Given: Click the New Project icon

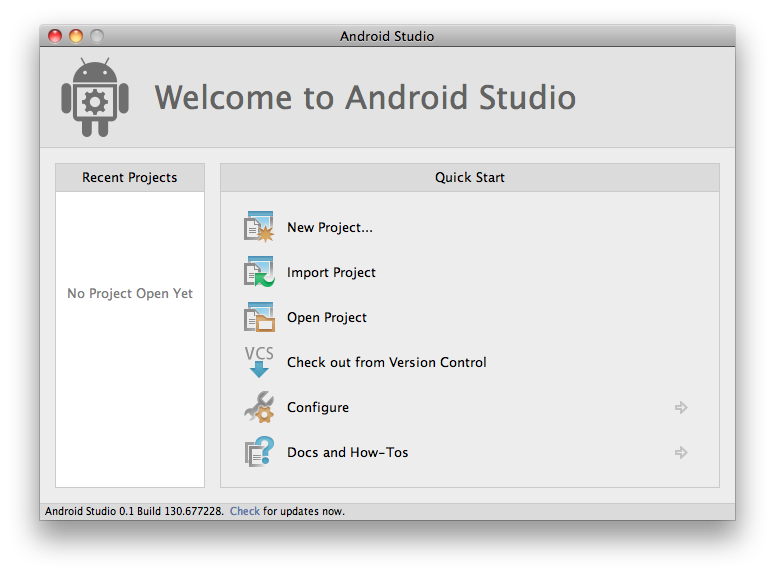Looking at the screenshot, I should [259, 227].
